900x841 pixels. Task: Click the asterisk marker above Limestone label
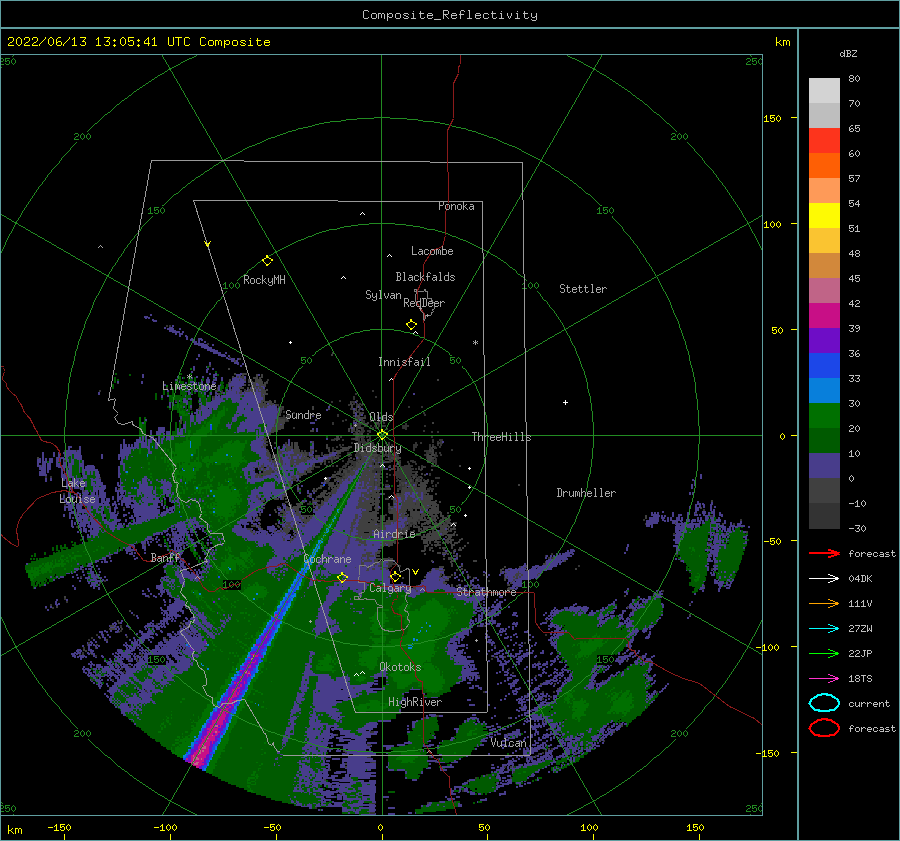pos(189,377)
